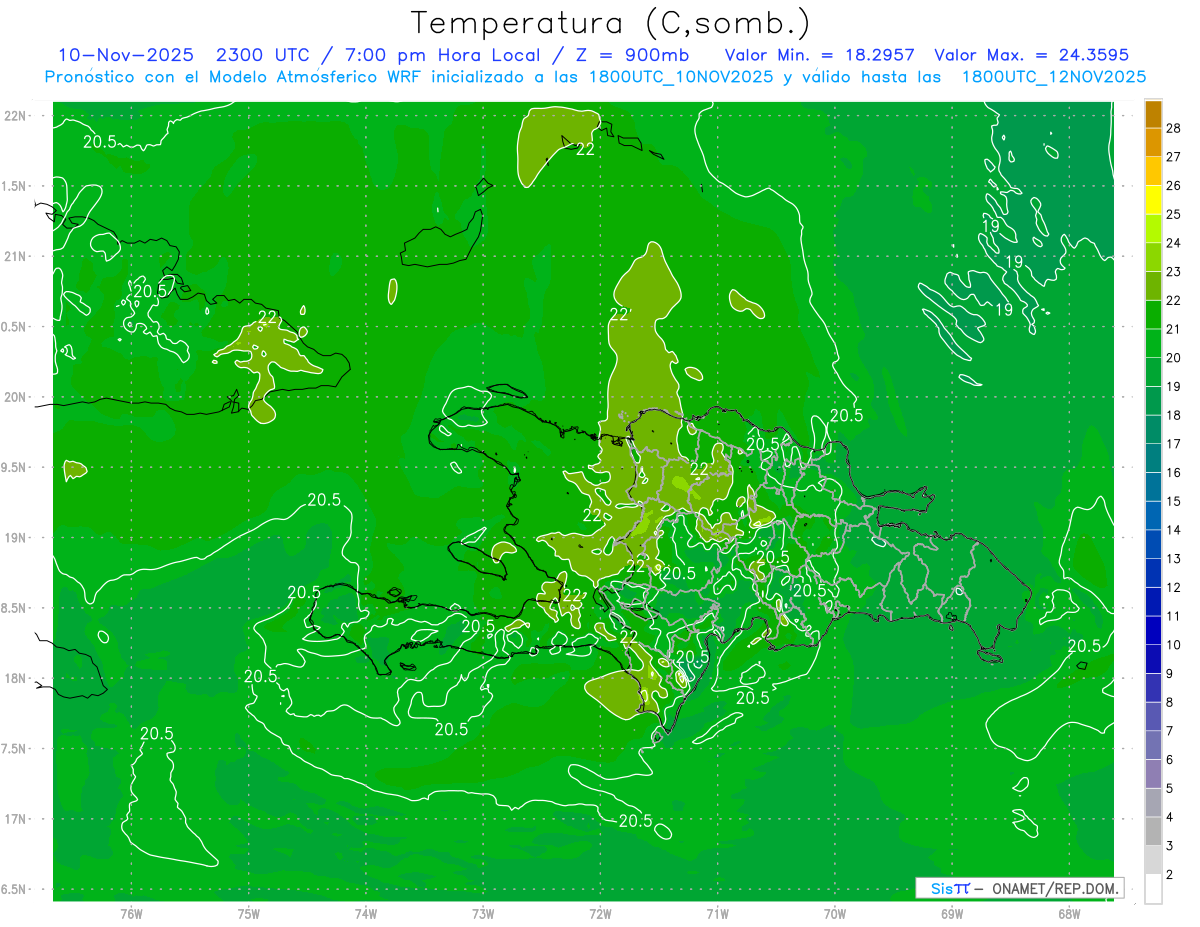Image resolution: width=1200 pixels, height=927 pixels.
Task: Click the 68W longitude axis label
Action: [x=1069, y=914]
